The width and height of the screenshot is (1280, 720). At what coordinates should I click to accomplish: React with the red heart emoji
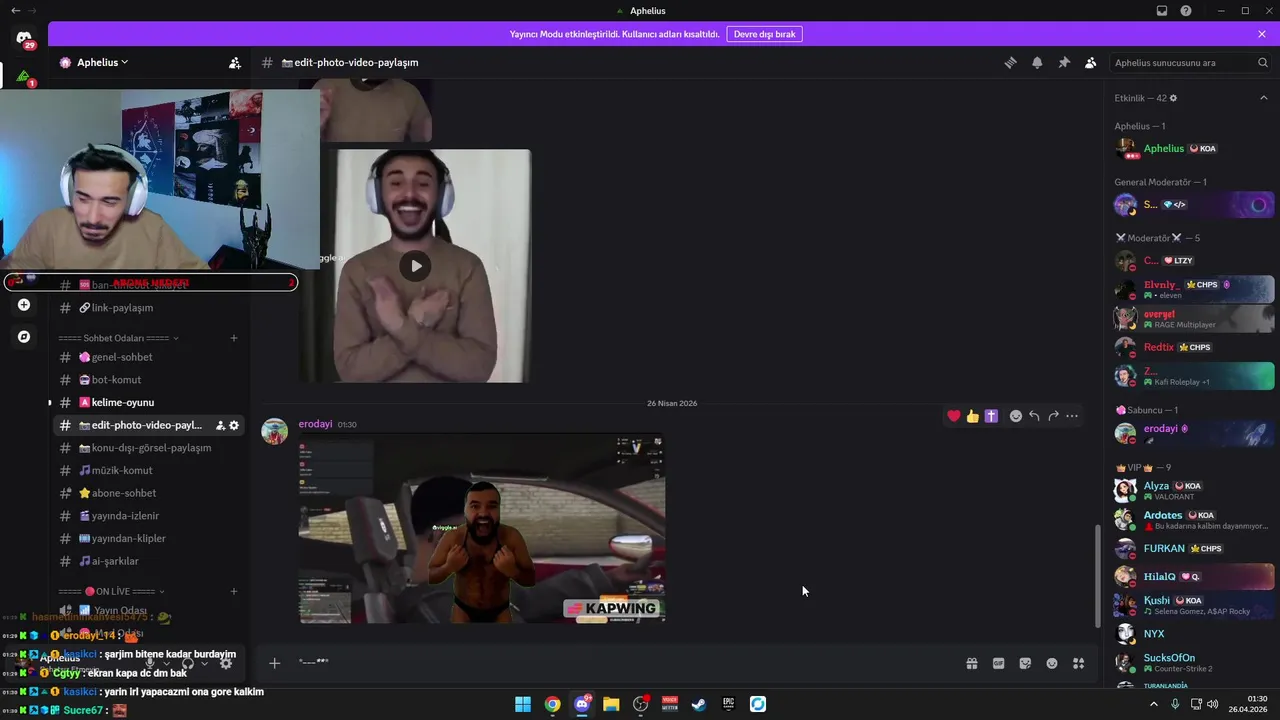(954, 416)
